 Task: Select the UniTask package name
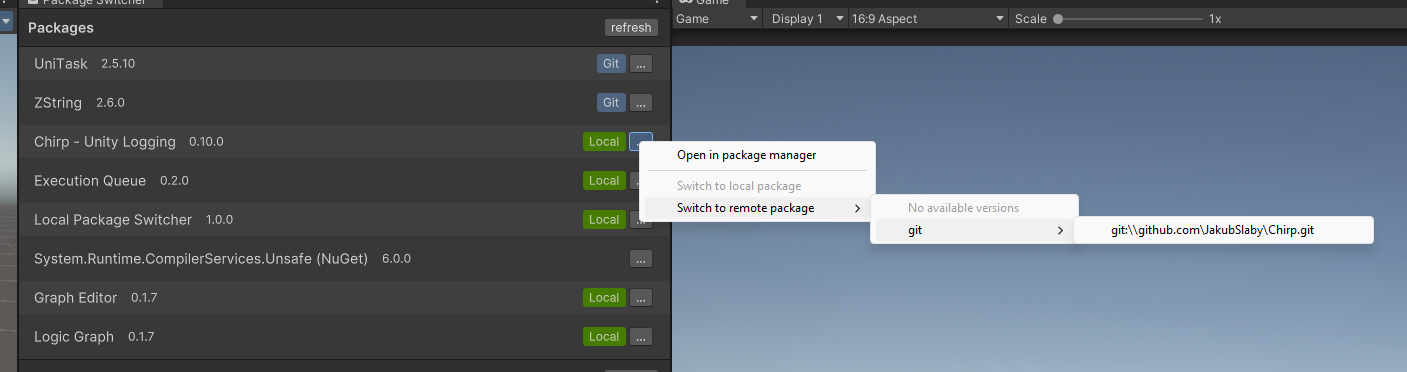tap(60, 63)
